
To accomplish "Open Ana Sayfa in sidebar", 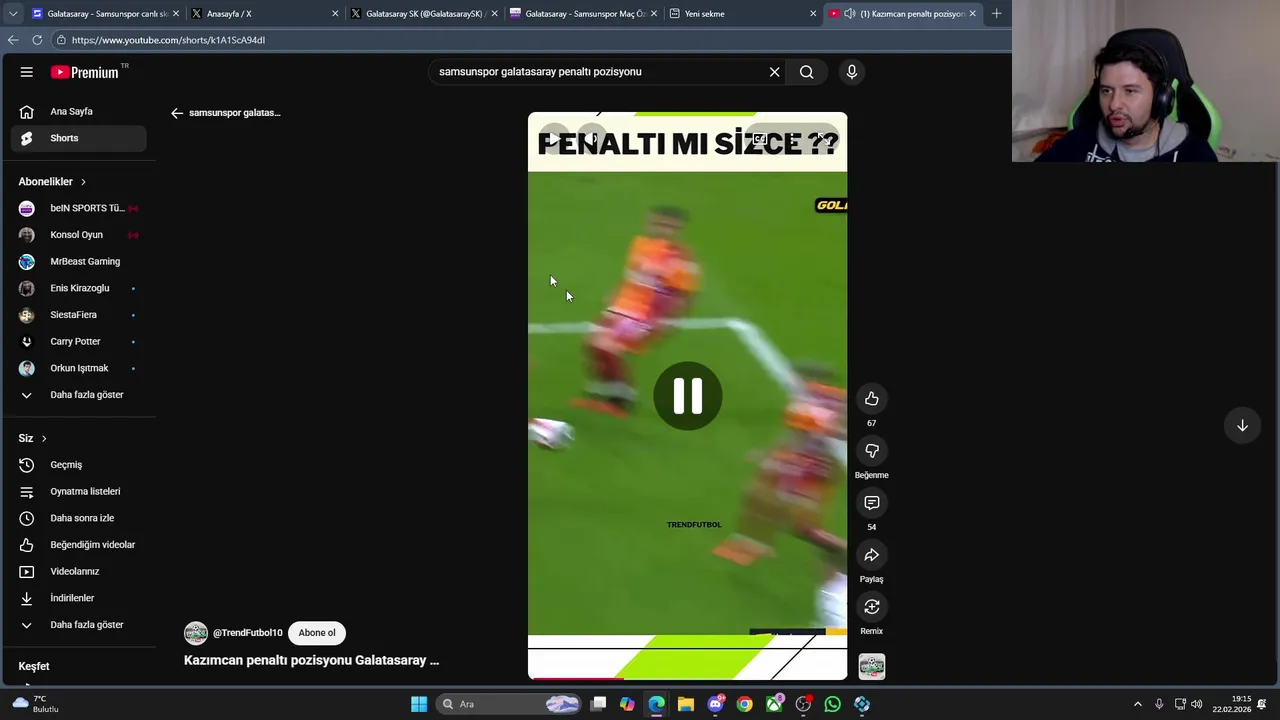I will click(x=78, y=112).
